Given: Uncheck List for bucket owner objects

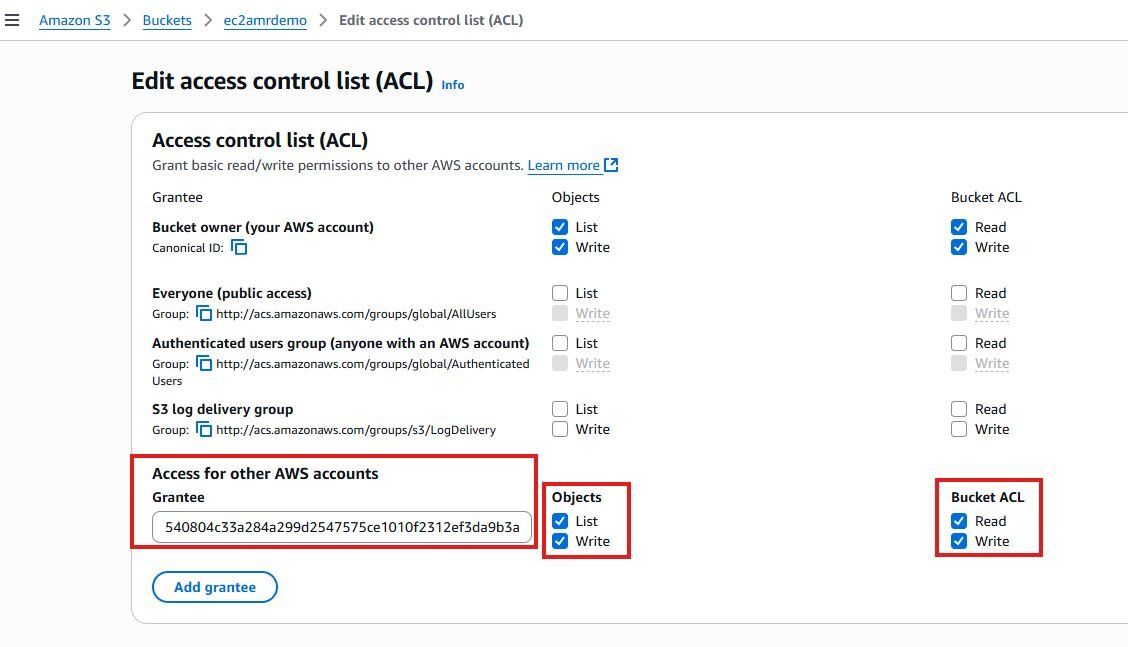Looking at the screenshot, I should [x=560, y=227].
